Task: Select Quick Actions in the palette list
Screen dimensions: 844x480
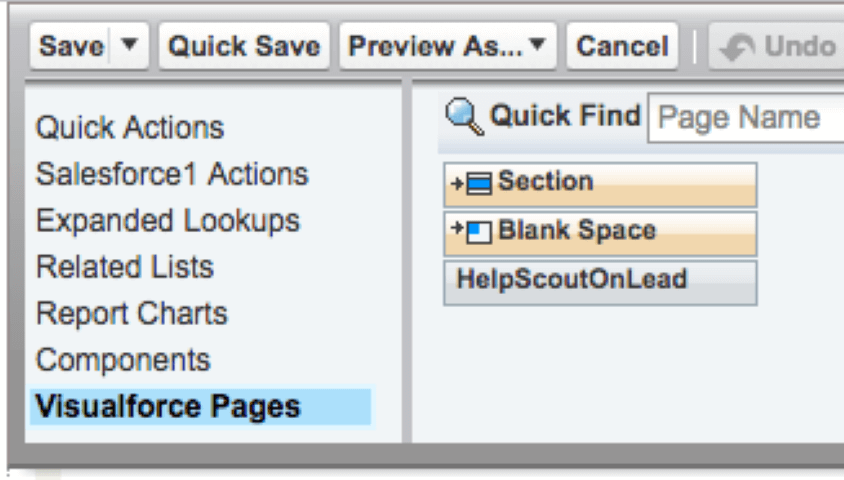Action: click(x=129, y=128)
